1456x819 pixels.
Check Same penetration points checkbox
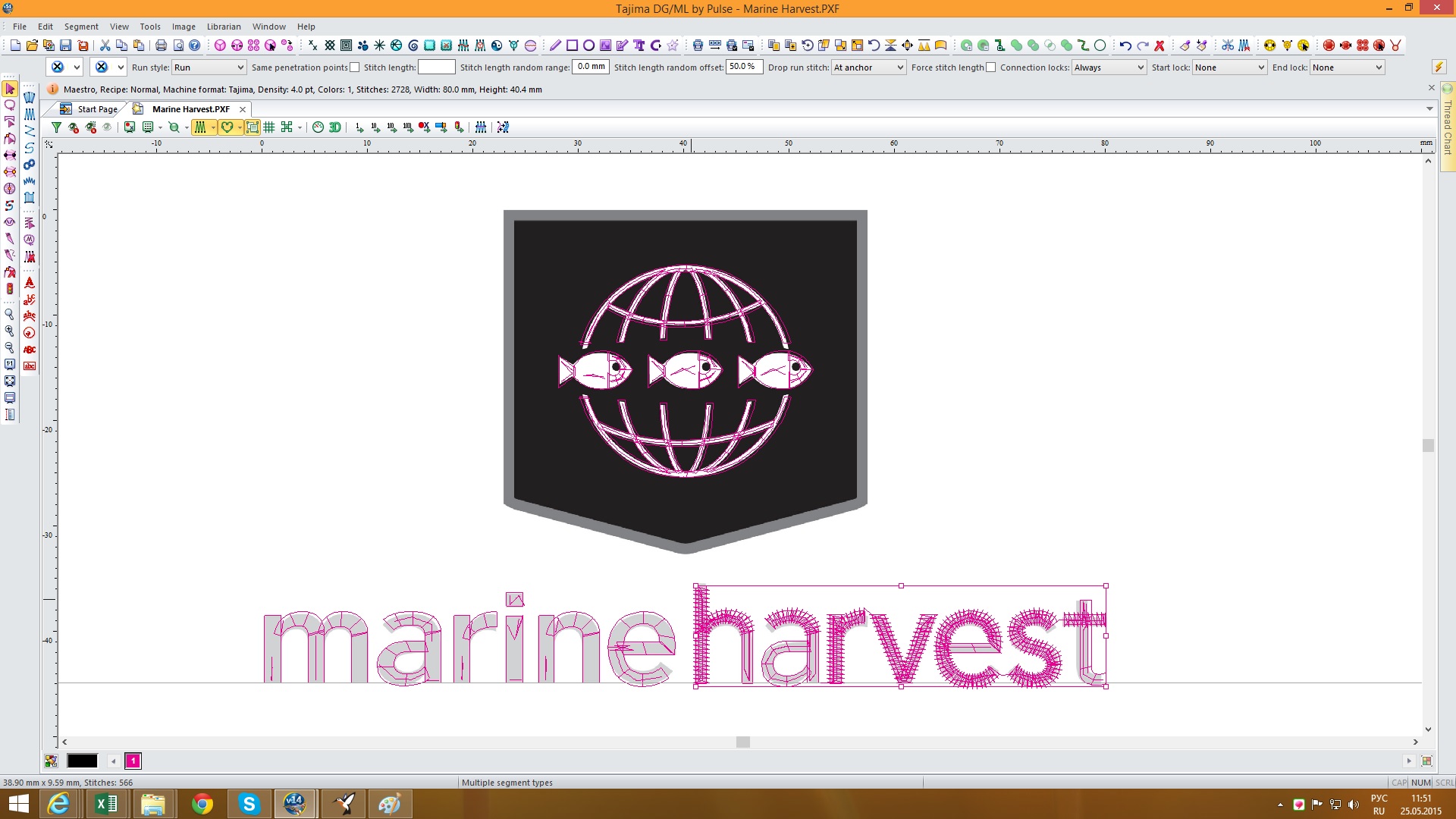(354, 67)
